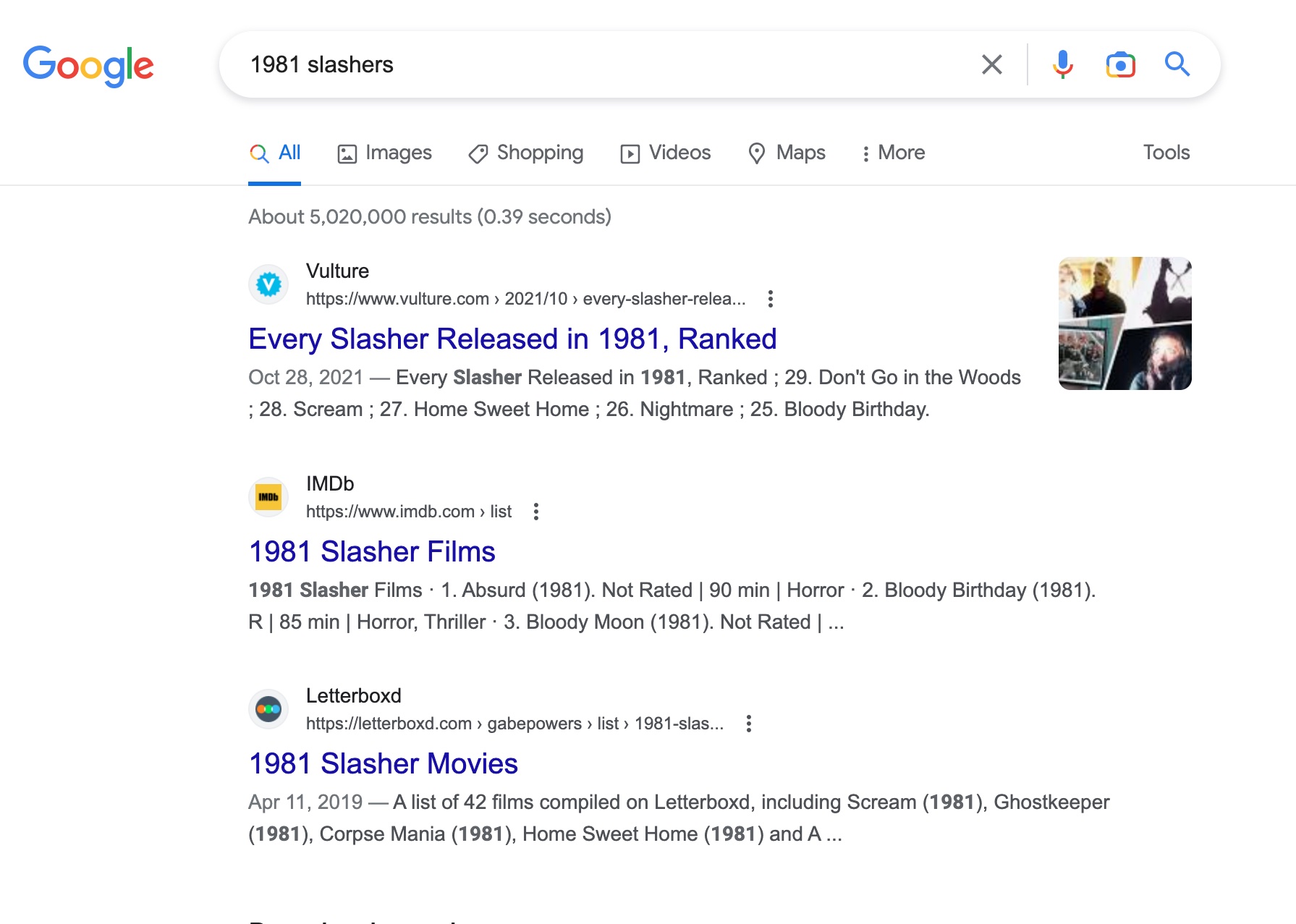Open Every Slasher Released in 1981, Ranked

click(512, 339)
